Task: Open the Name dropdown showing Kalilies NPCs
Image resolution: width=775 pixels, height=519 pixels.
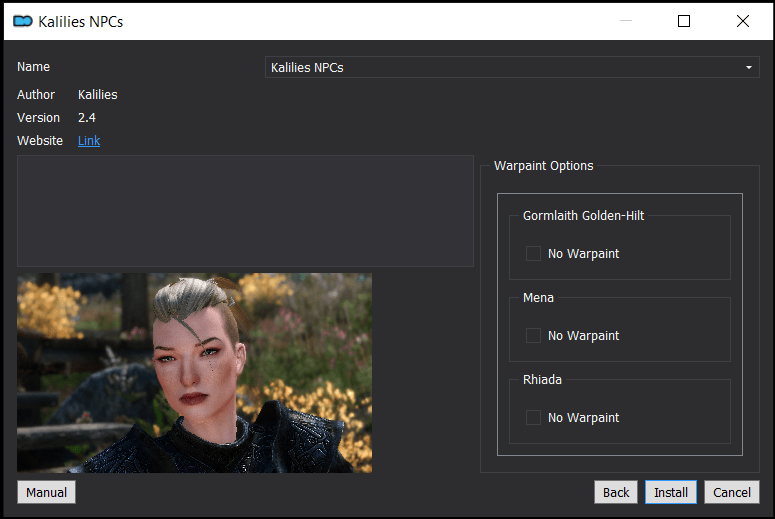Action: 512,67
